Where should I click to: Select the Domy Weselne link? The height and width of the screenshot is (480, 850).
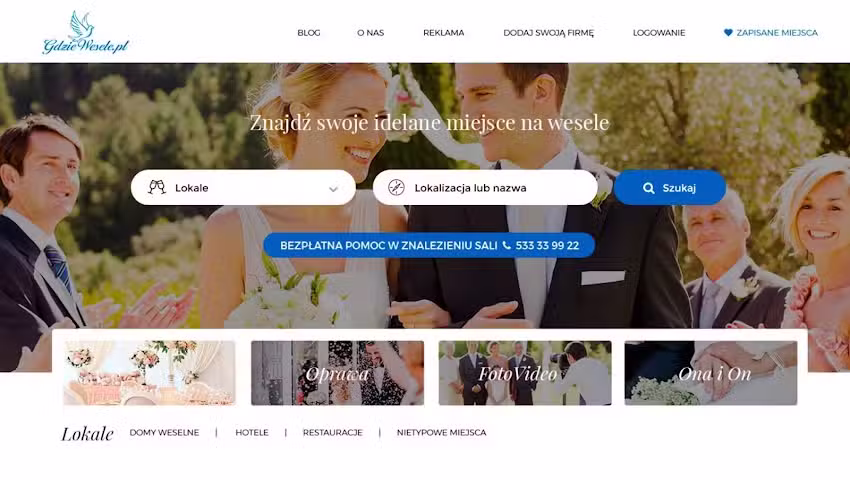[x=164, y=432]
